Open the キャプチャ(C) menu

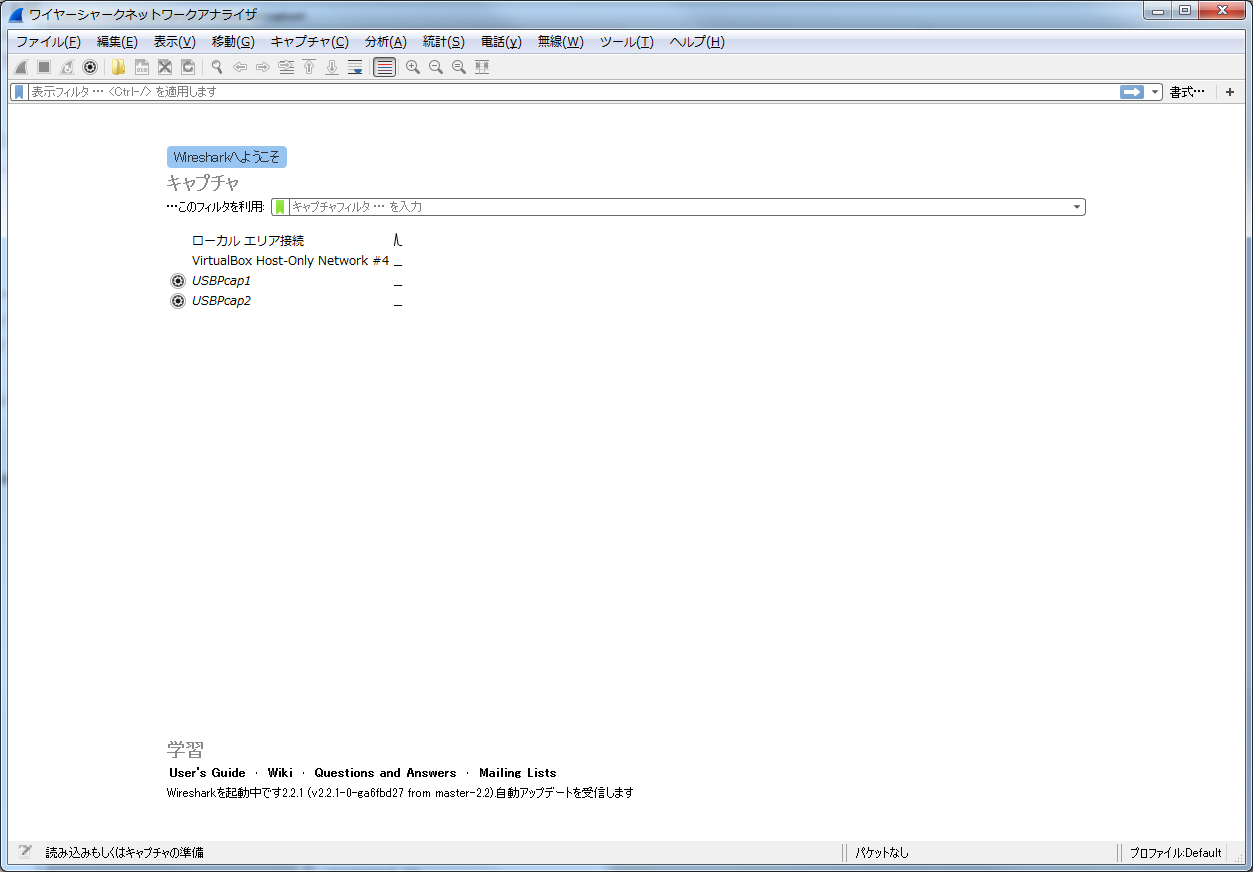point(310,42)
